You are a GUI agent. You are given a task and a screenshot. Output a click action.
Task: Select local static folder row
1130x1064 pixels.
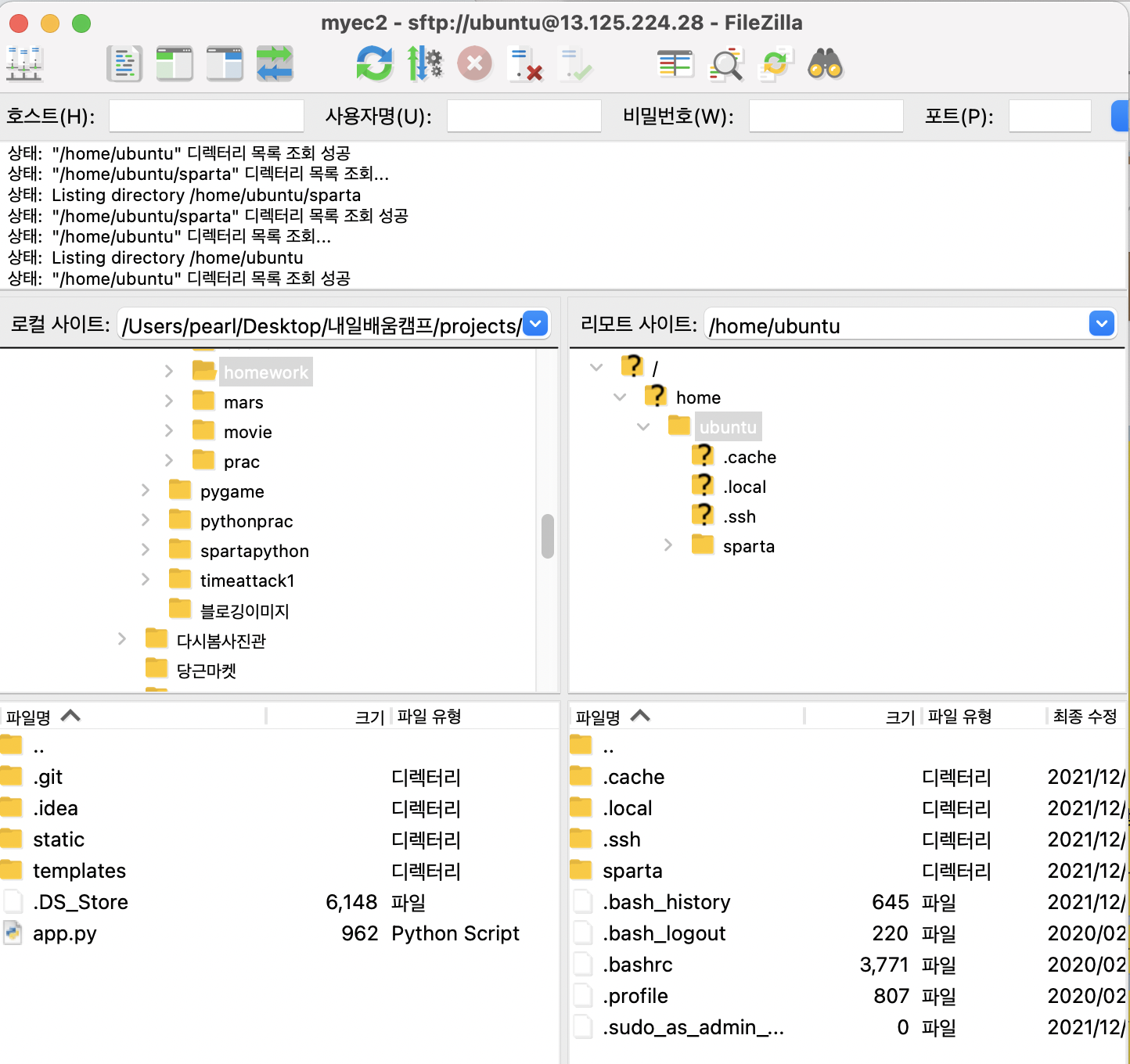(279, 839)
